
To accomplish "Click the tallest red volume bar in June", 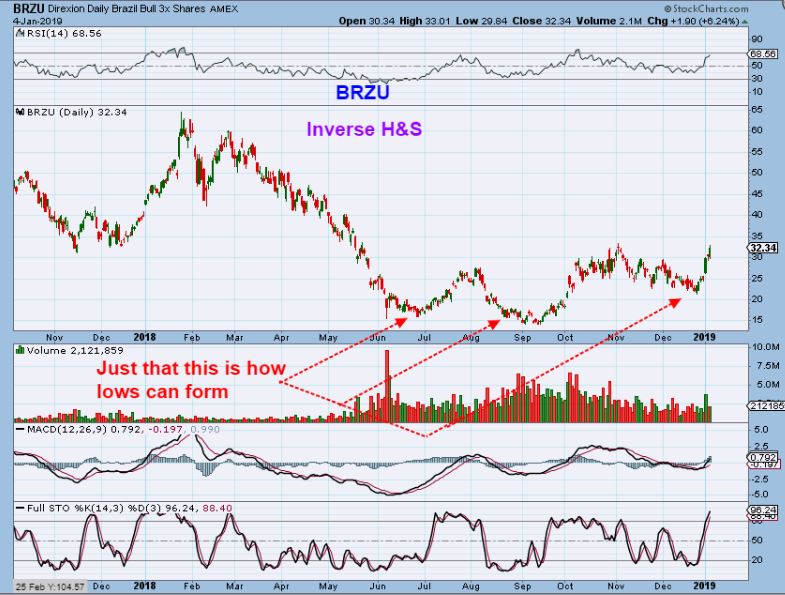I will (x=387, y=385).
